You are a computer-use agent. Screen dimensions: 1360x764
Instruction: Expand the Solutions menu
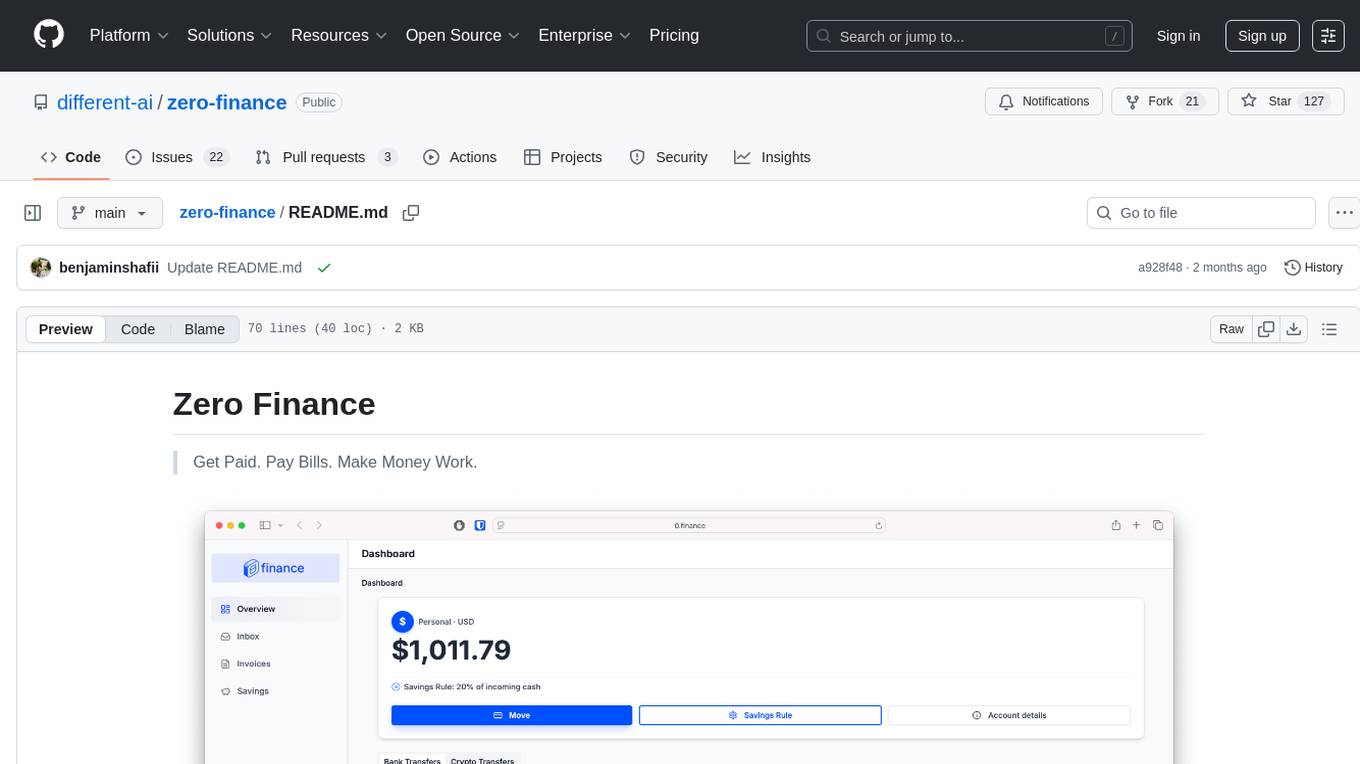coord(230,35)
